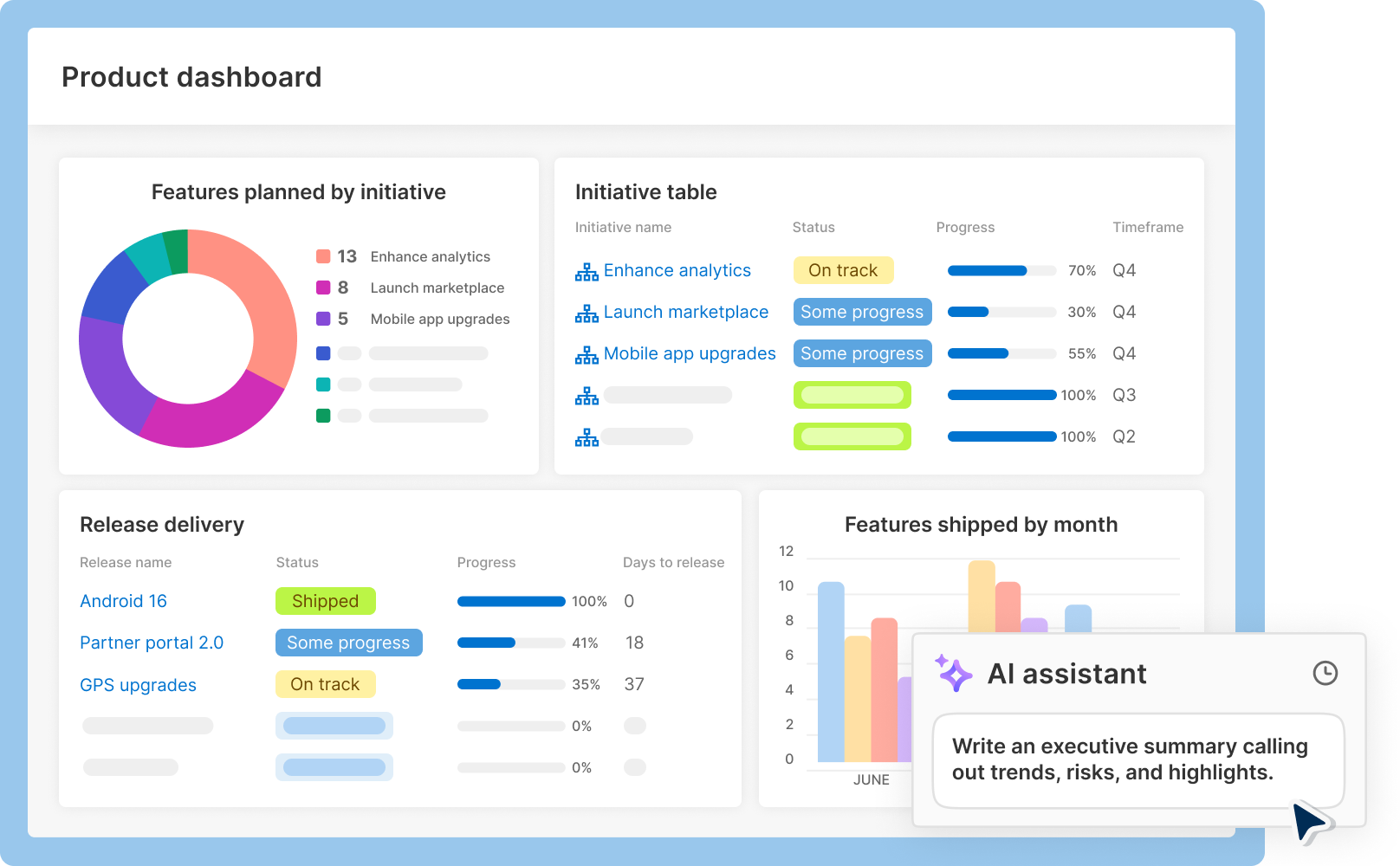Image resolution: width=1400 pixels, height=866 pixels.
Task: Click the Initiative name column header
Action: tap(623, 227)
